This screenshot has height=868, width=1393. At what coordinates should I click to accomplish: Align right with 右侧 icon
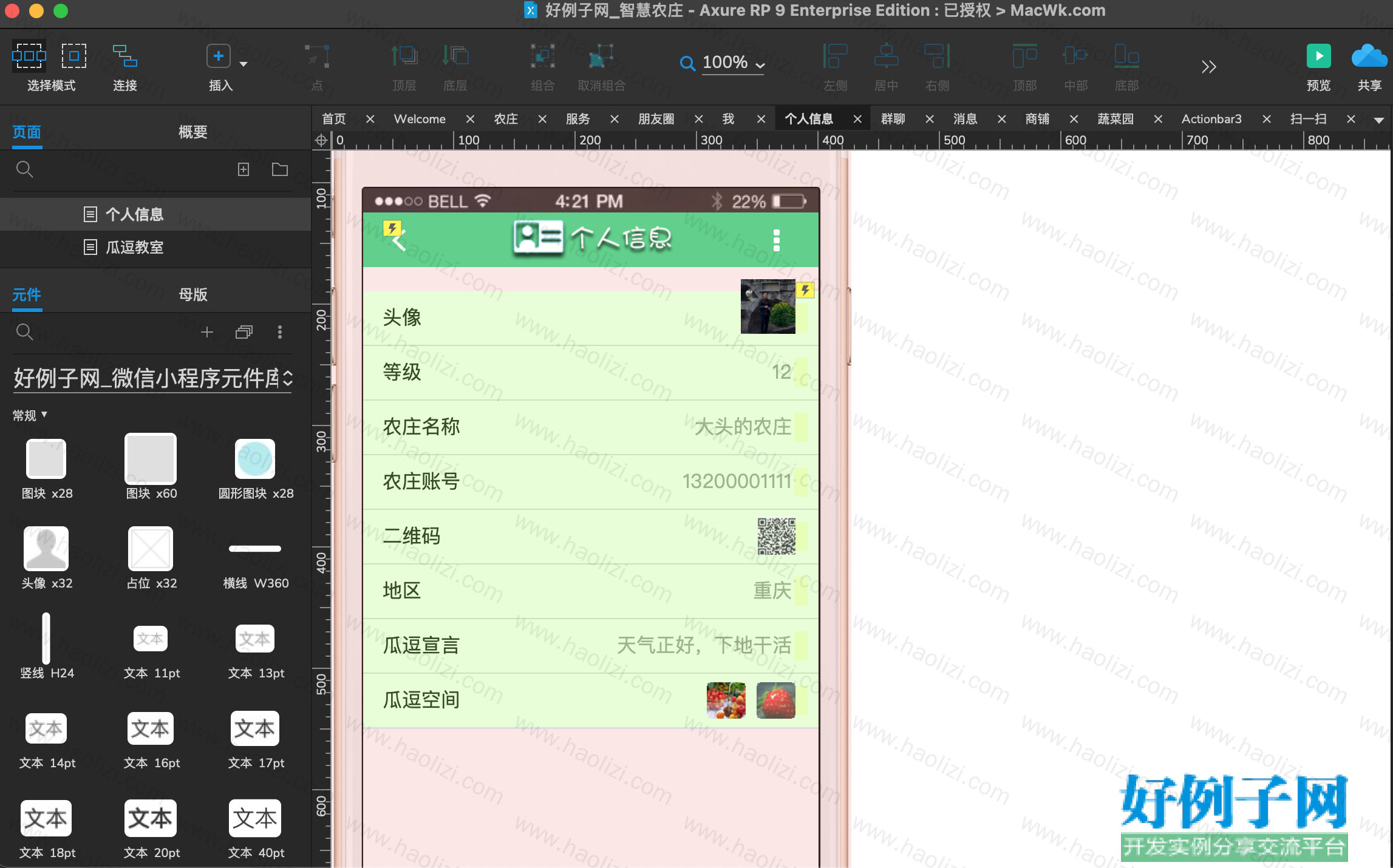(x=937, y=56)
